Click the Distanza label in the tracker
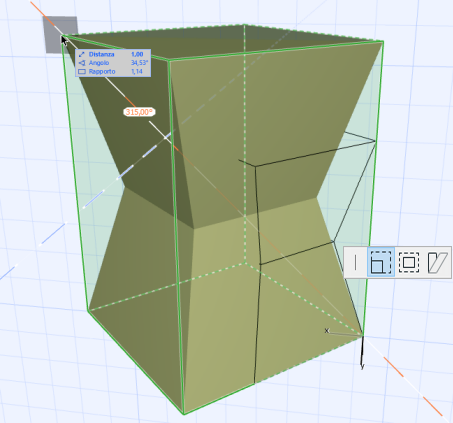The height and width of the screenshot is (423, 453). (101, 54)
